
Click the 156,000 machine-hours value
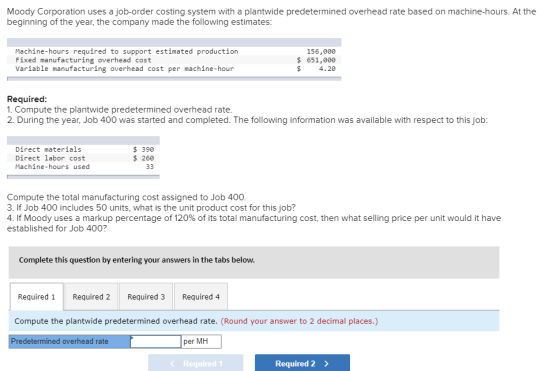(321, 51)
